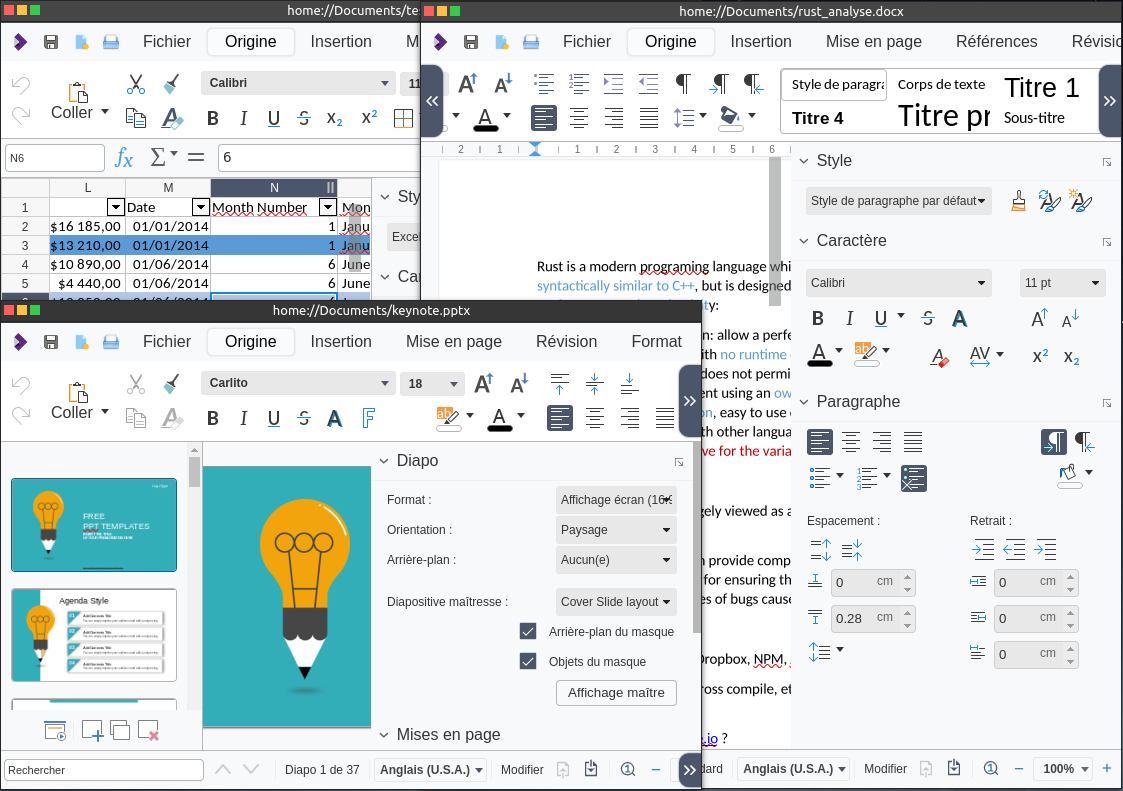Click clear direct formatting icon in docx sidebar

point(940,356)
